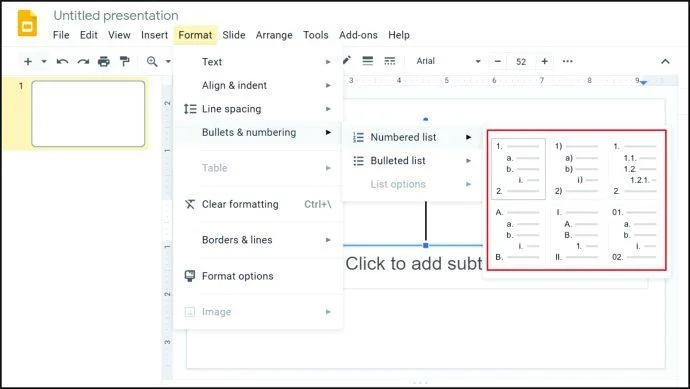Choose the 1. 1.1. 1.2.1. list style
This screenshot has width=690, height=389.
pos(635,169)
